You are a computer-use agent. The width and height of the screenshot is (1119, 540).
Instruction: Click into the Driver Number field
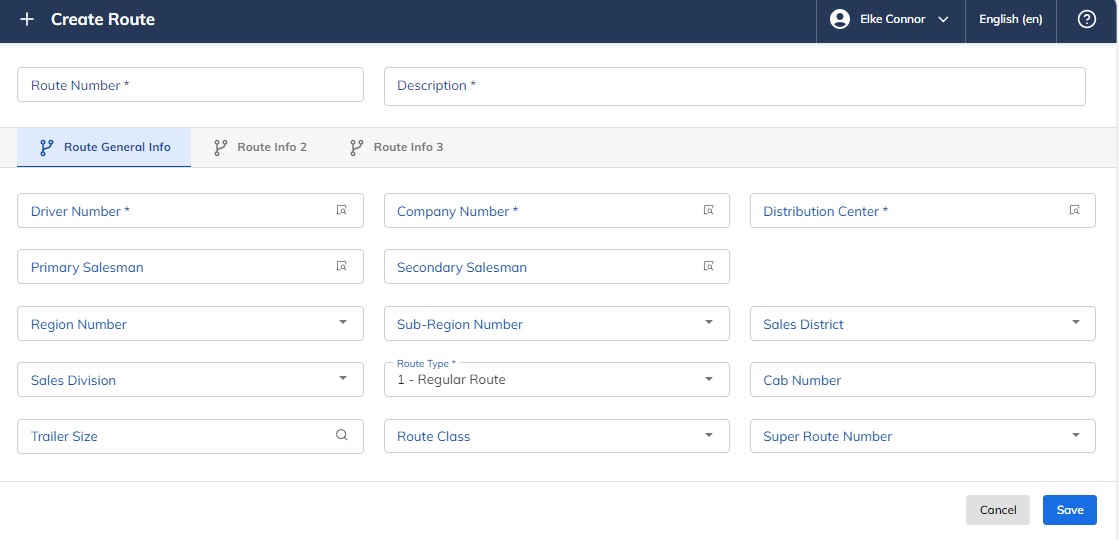(x=191, y=211)
